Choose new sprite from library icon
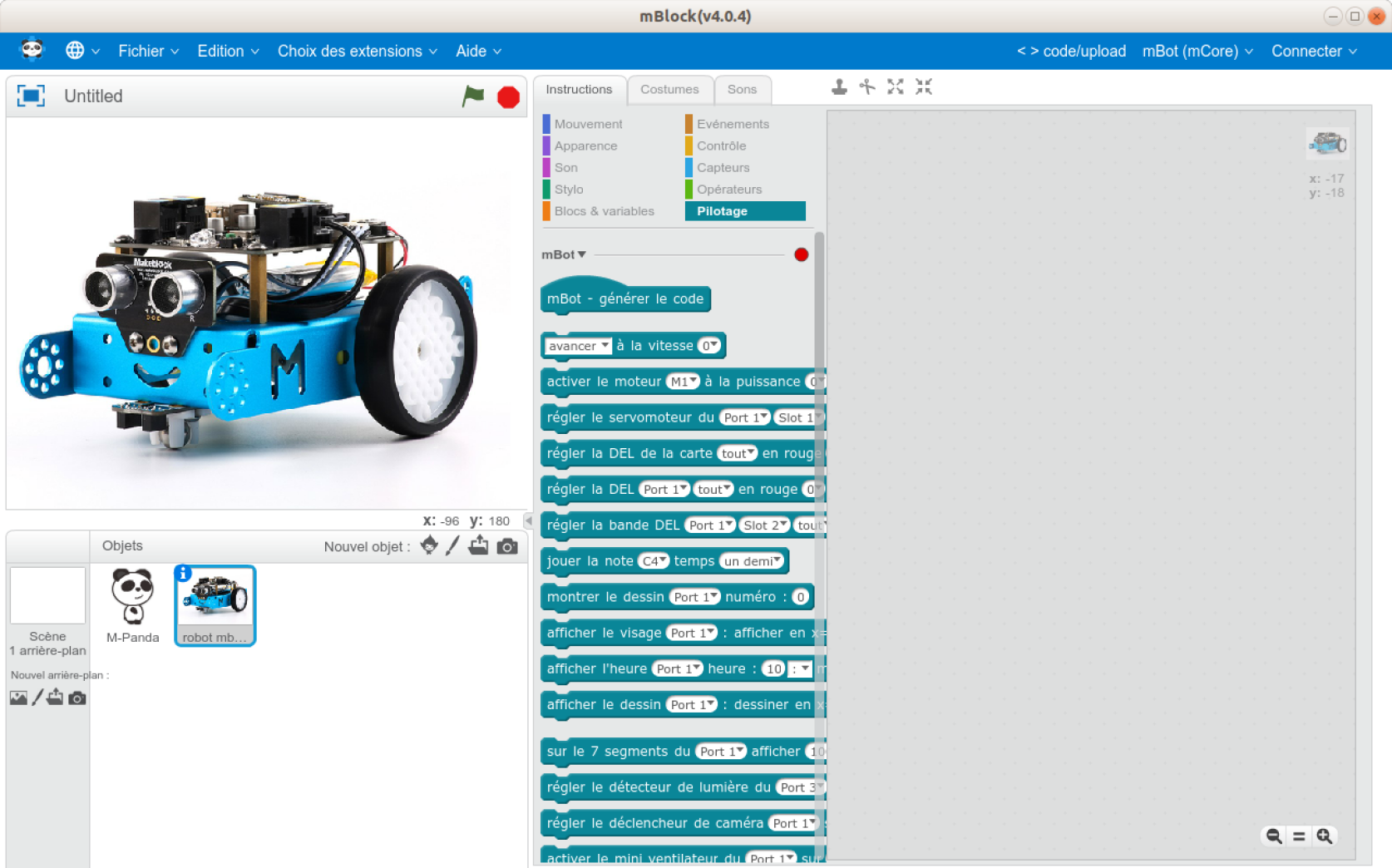 click(x=429, y=545)
